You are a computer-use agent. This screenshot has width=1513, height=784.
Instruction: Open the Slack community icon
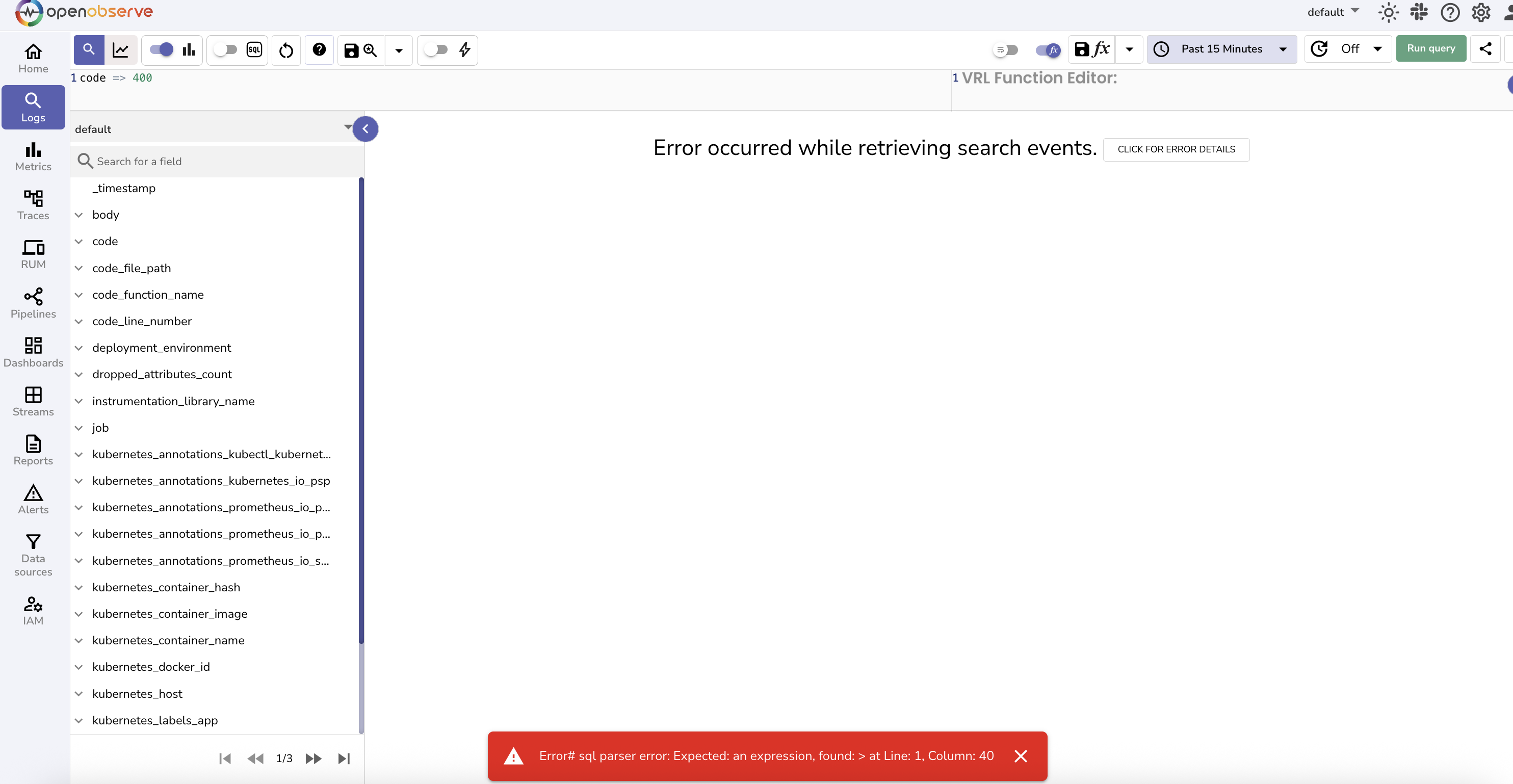tap(1418, 12)
